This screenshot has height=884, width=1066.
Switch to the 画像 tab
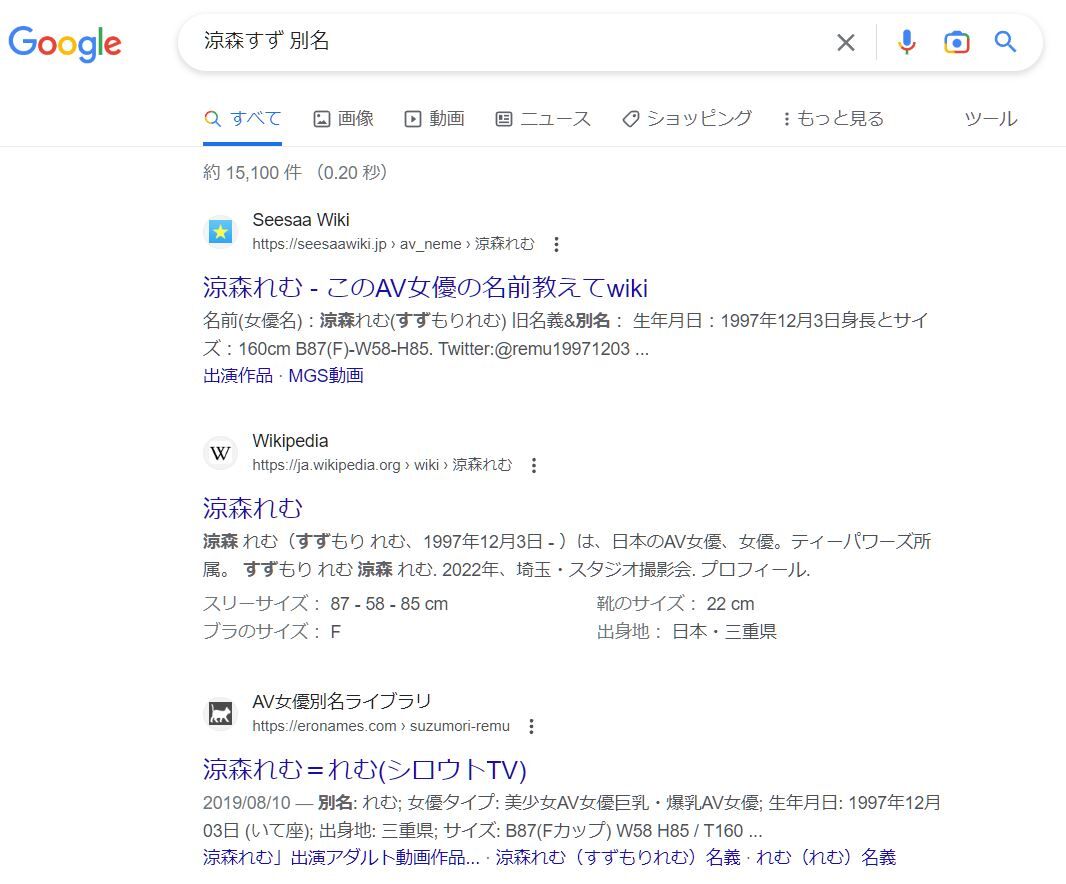click(x=343, y=119)
